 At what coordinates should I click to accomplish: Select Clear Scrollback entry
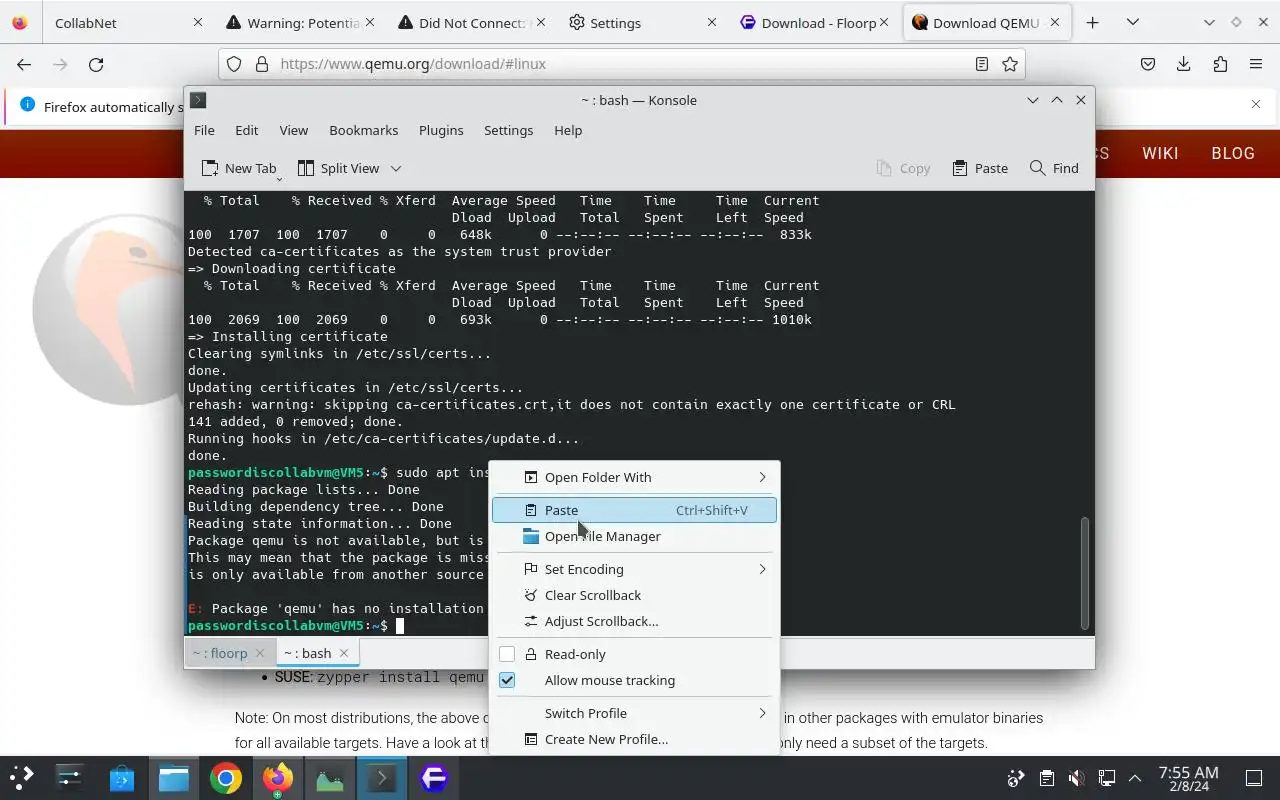click(x=634, y=595)
